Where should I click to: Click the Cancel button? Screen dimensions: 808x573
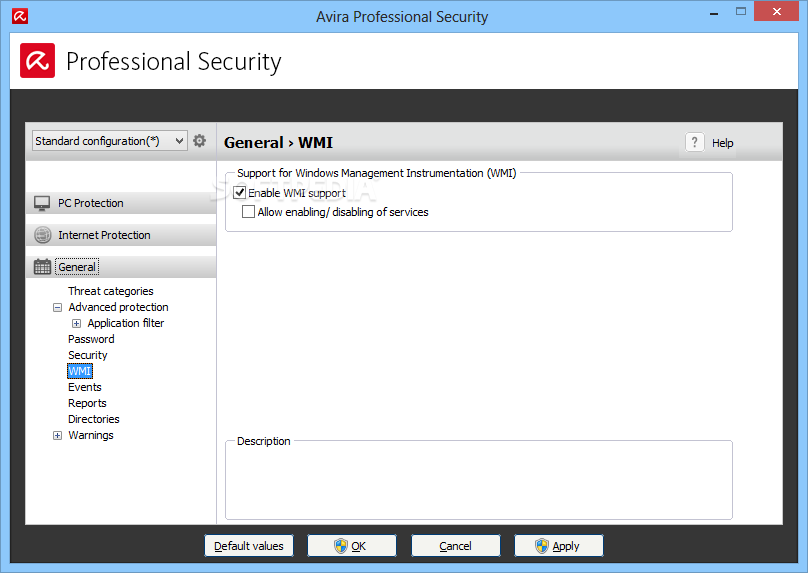455,546
